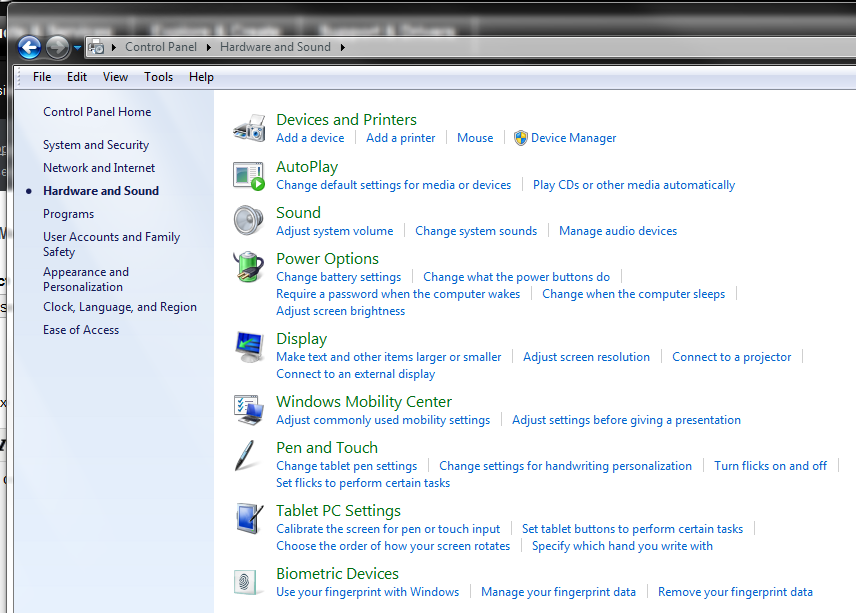Click Hardware and Sound in the breadcrumb
Image resolution: width=856 pixels, height=613 pixels.
tap(275, 47)
